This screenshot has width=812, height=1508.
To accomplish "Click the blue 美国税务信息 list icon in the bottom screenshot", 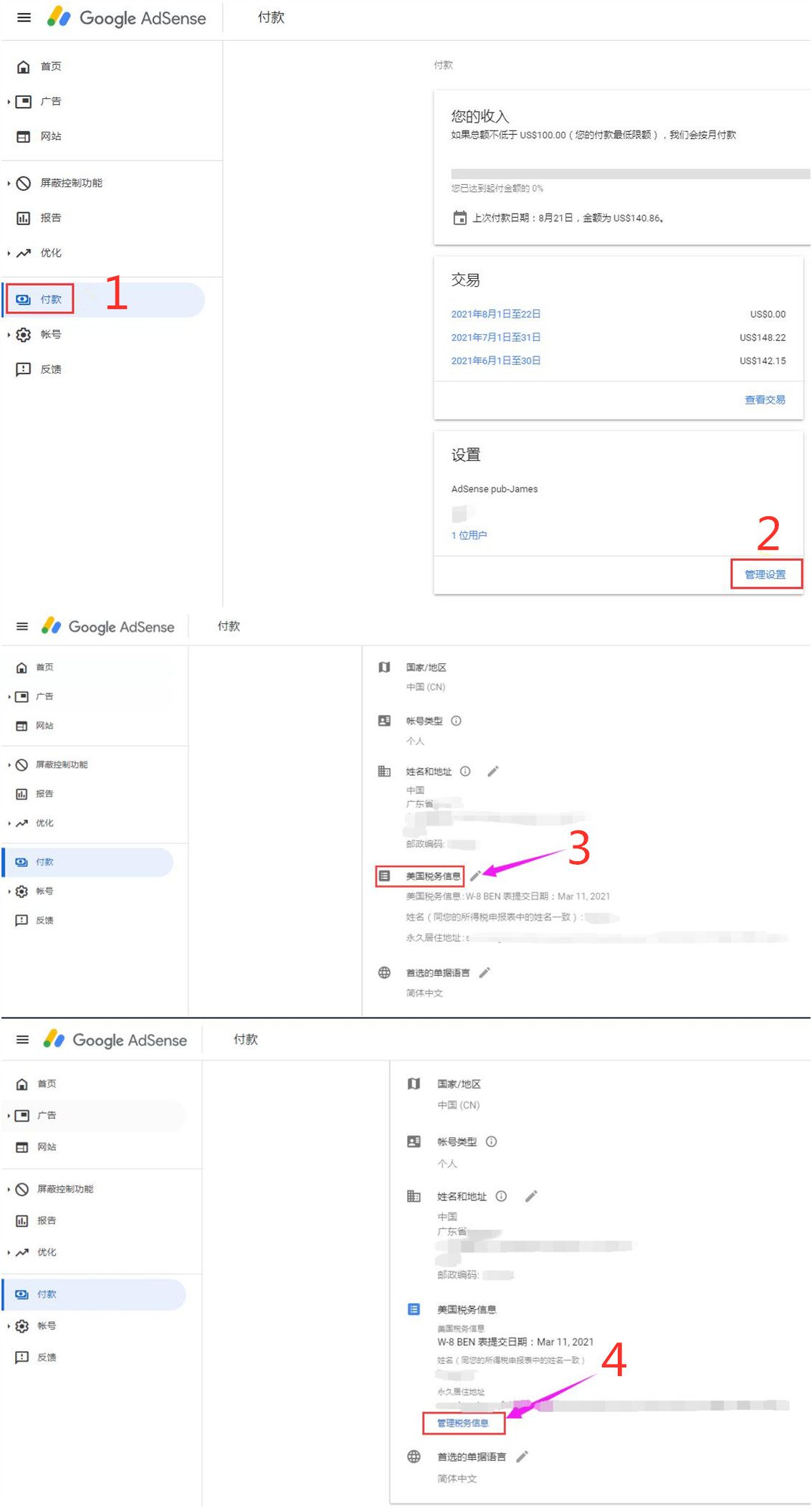I will 414,1310.
